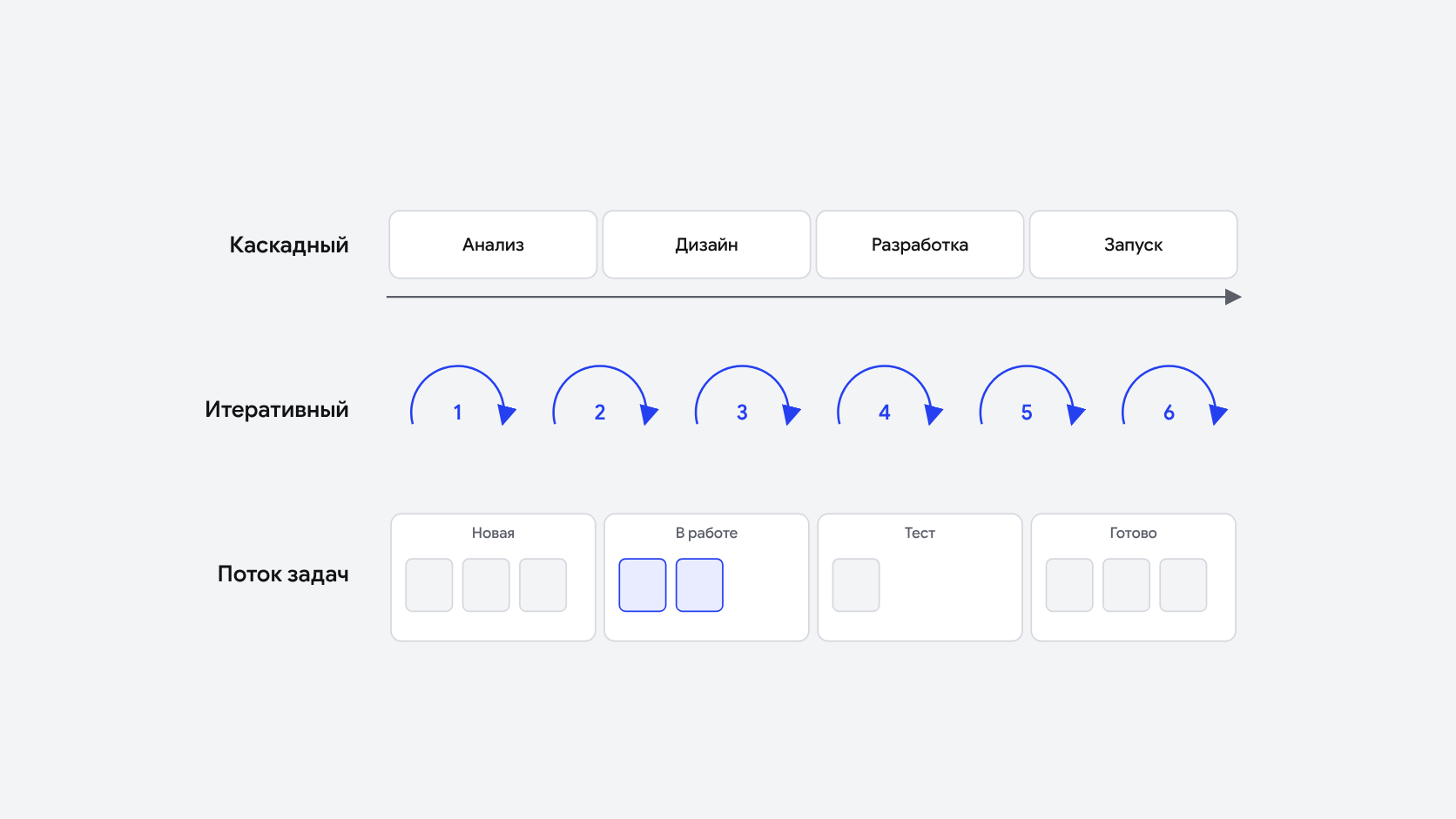Select the Поток задач row label

click(283, 574)
